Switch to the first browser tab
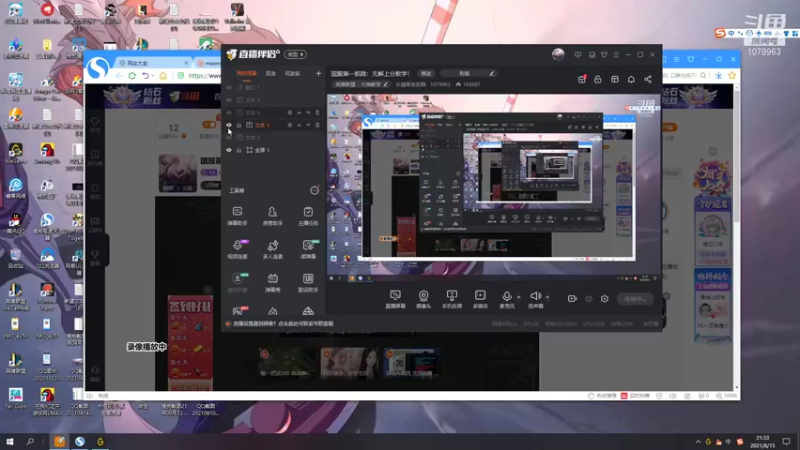 (x=152, y=63)
